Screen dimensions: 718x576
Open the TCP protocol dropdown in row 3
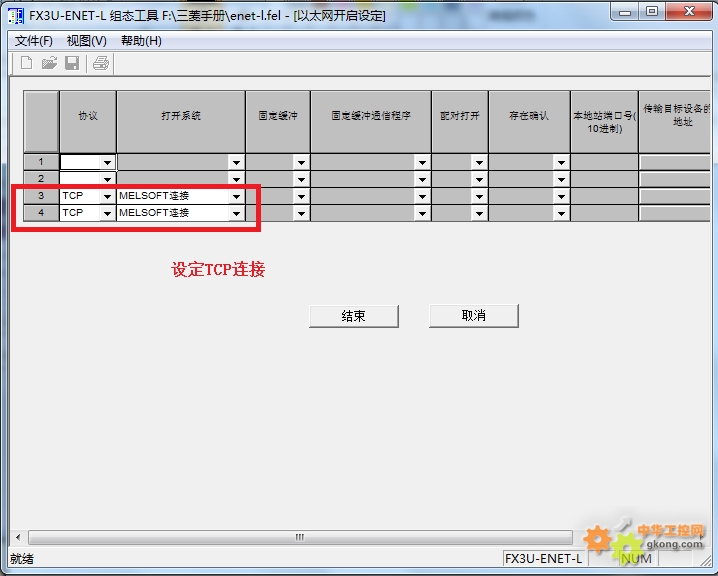click(x=107, y=196)
